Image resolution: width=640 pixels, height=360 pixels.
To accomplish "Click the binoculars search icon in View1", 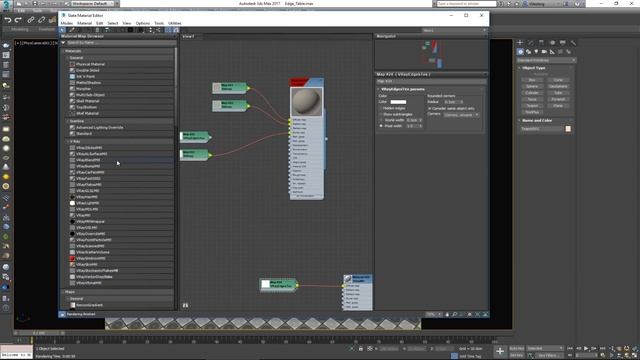I will click(x=185, y=305).
